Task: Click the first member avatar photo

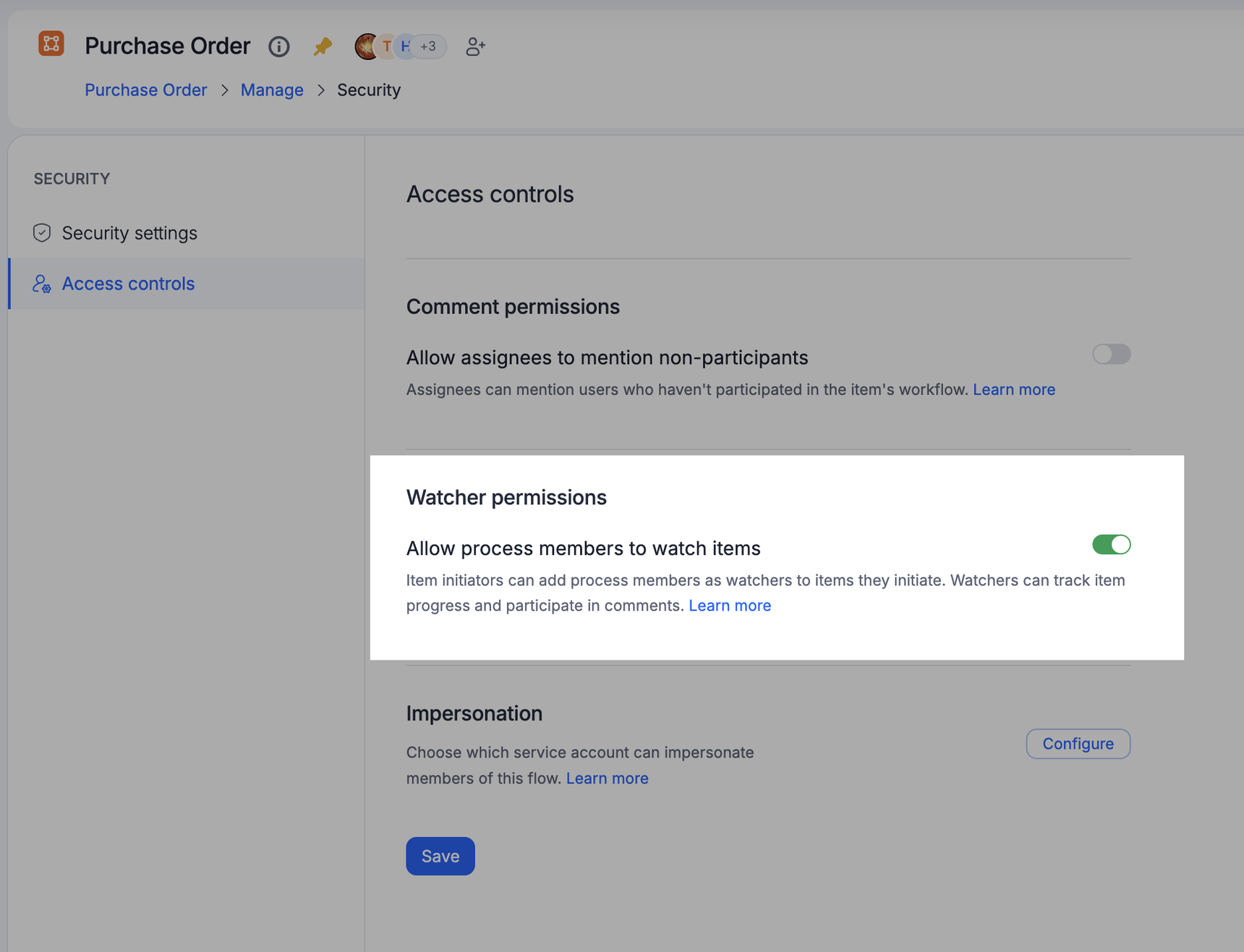Action: coord(367,46)
